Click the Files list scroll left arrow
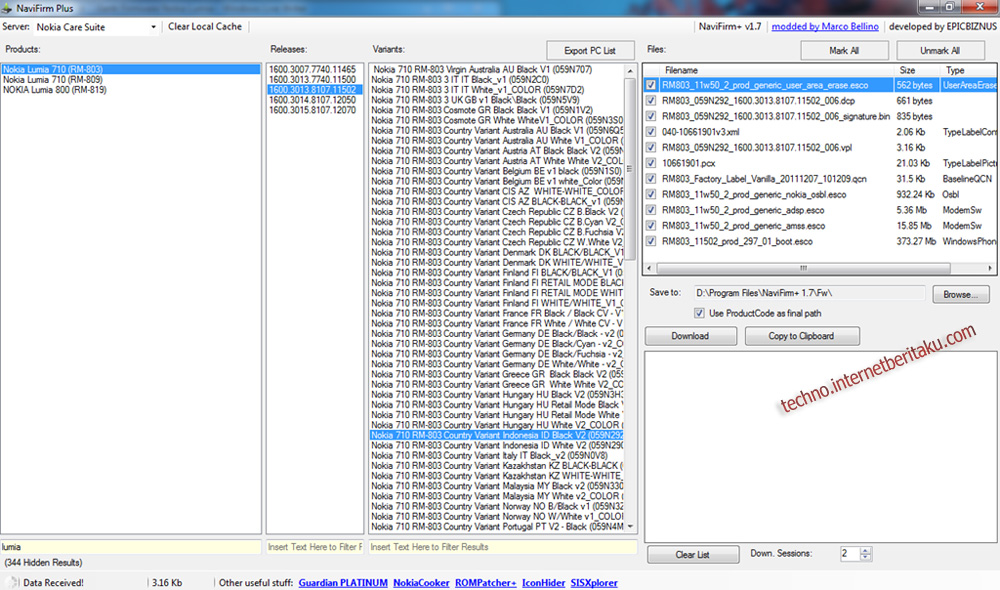This screenshot has height=590, width=1000. (649, 268)
